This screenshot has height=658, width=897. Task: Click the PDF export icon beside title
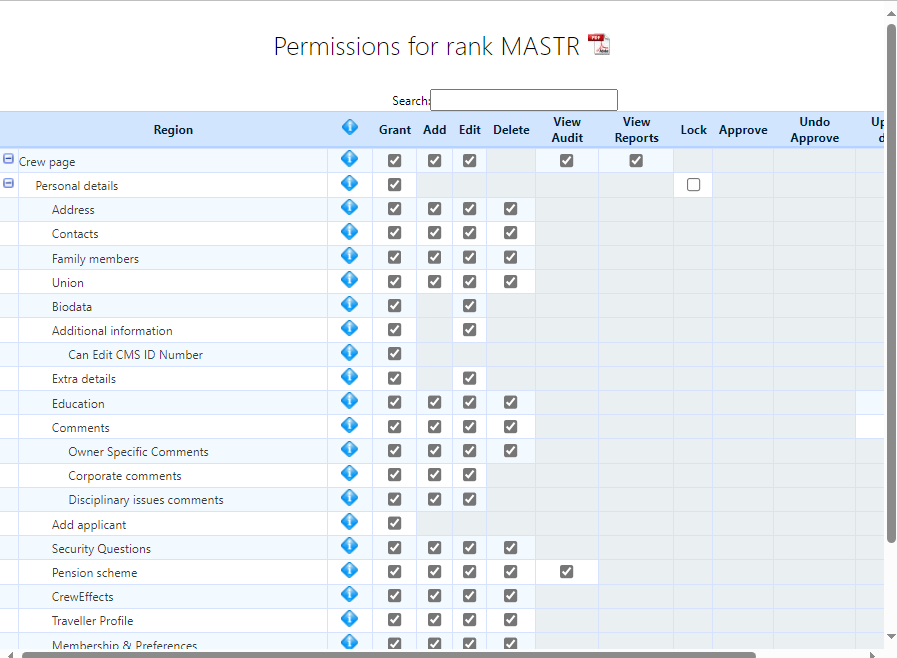point(599,45)
